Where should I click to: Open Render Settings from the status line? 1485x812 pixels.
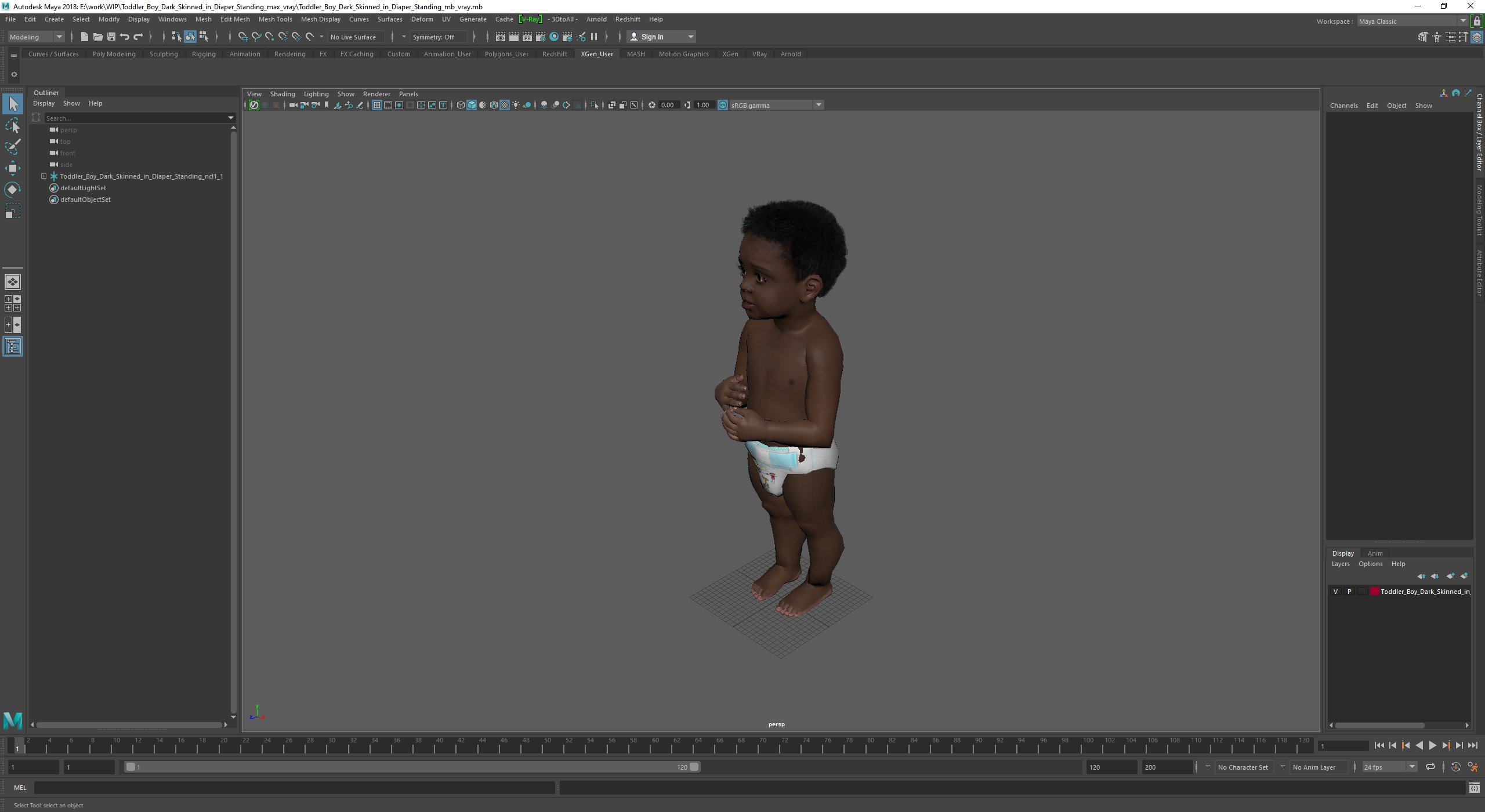(540, 37)
